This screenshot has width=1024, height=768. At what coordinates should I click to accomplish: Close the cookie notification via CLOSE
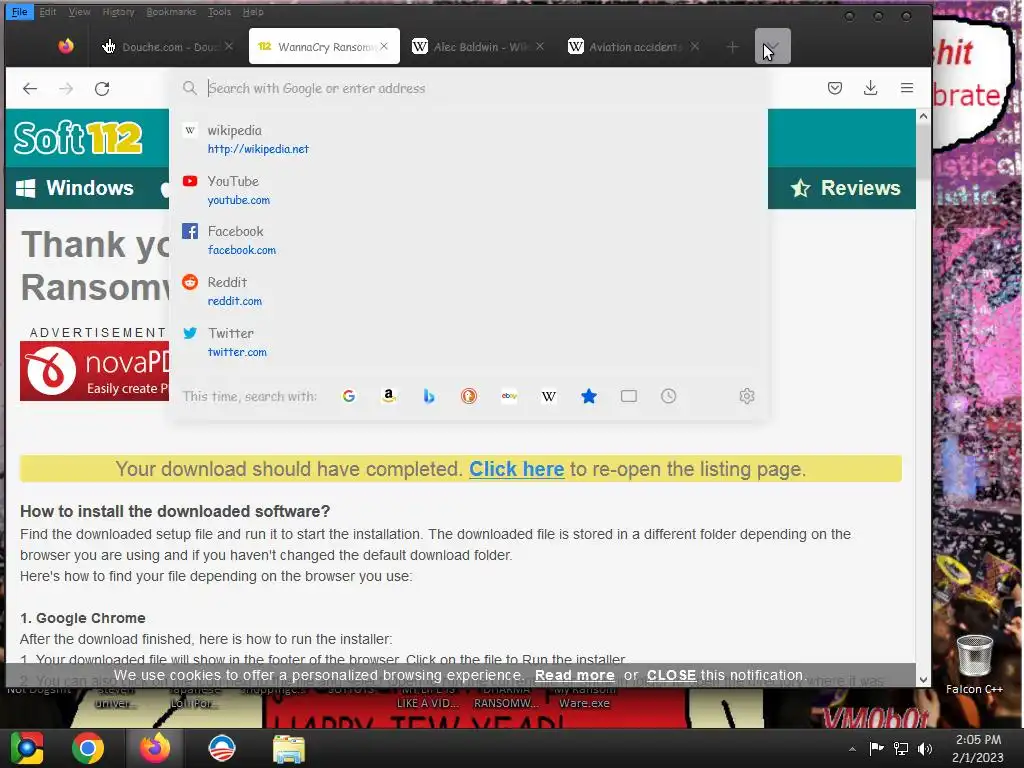(671, 675)
